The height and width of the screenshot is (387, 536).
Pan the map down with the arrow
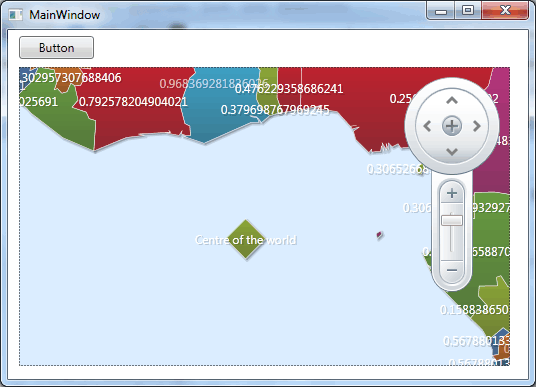click(452, 152)
